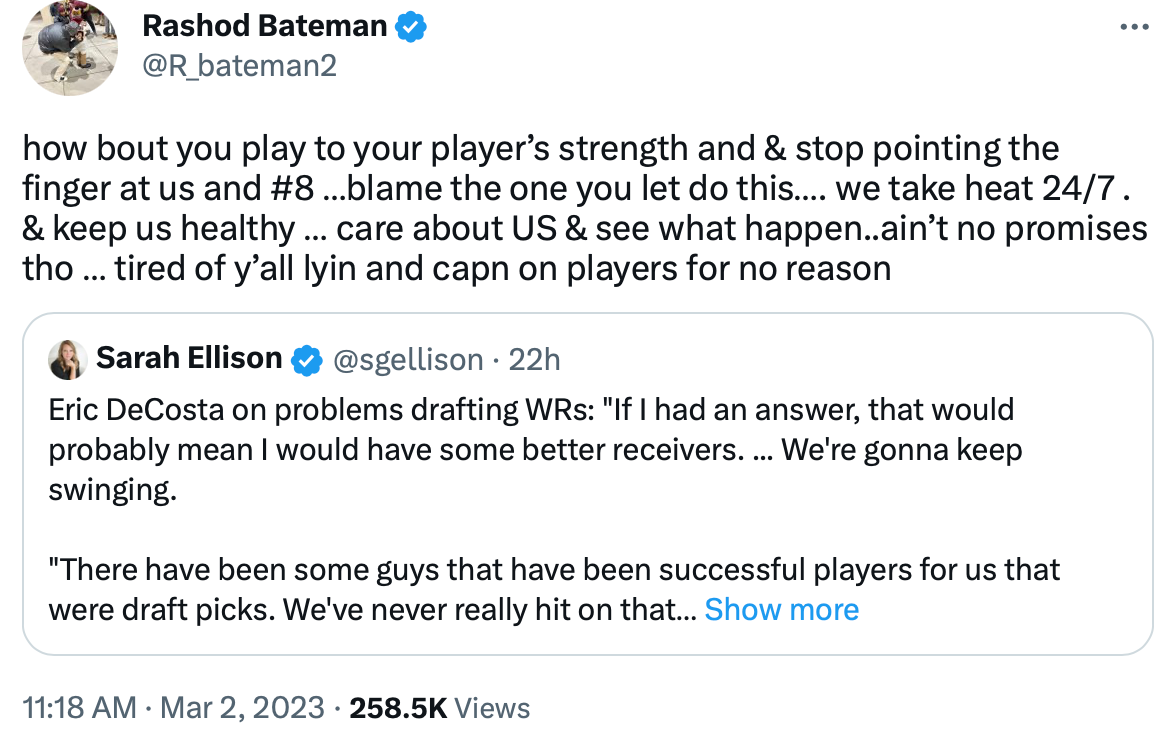Open the three-dot More options menu
Viewport: 1176px width, 750px height.
[1134, 26]
